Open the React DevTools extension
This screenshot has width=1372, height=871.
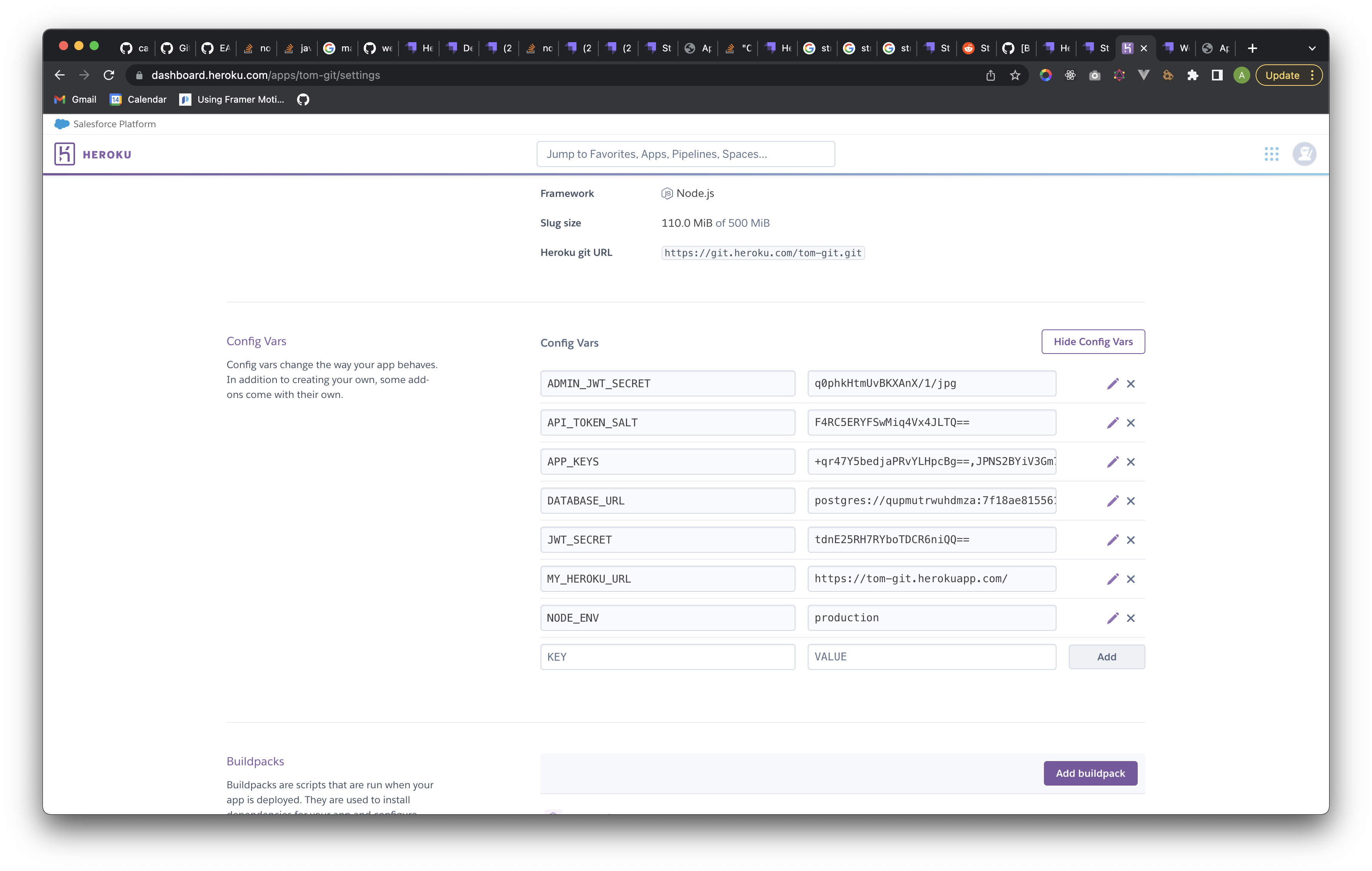(x=1070, y=75)
